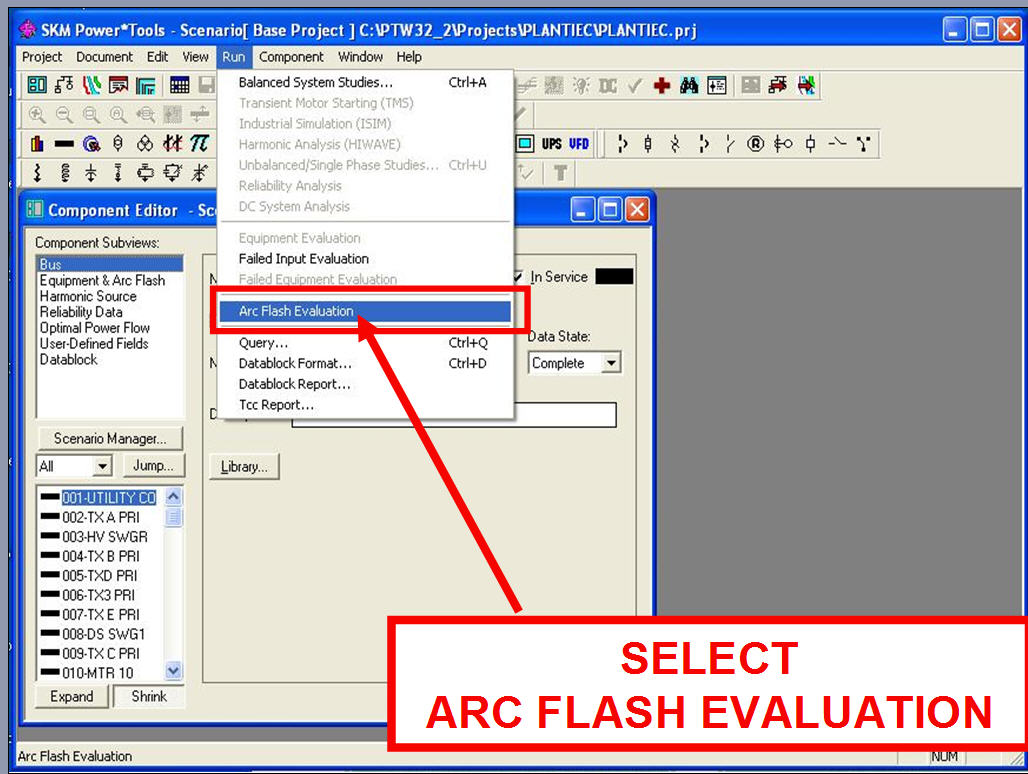Screen dimensions: 1028x774
Task: Click the Scenario Manager button
Action: tap(110, 439)
